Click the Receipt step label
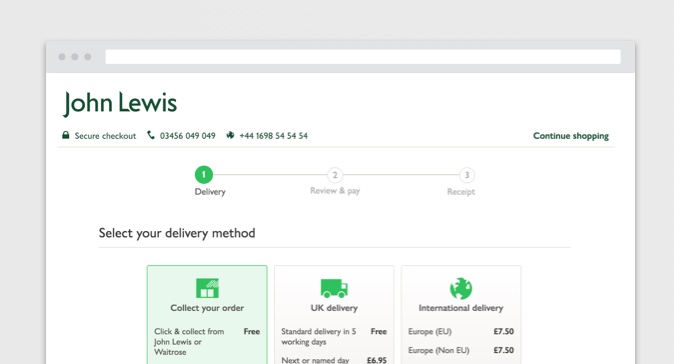 coord(461,192)
